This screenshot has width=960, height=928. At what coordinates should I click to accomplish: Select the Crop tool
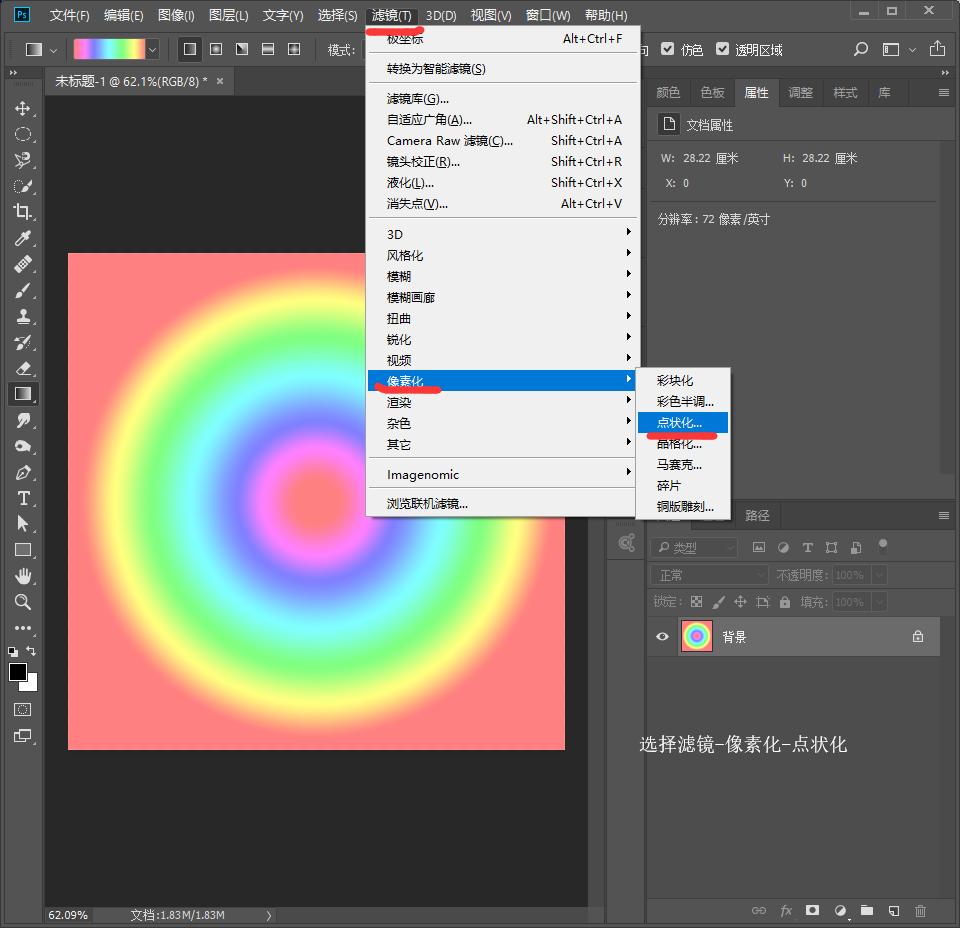click(x=22, y=212)
